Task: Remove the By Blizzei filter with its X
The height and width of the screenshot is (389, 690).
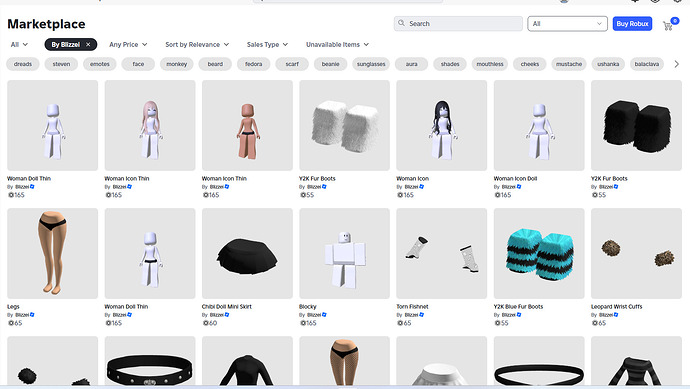Action: [88, 44]
